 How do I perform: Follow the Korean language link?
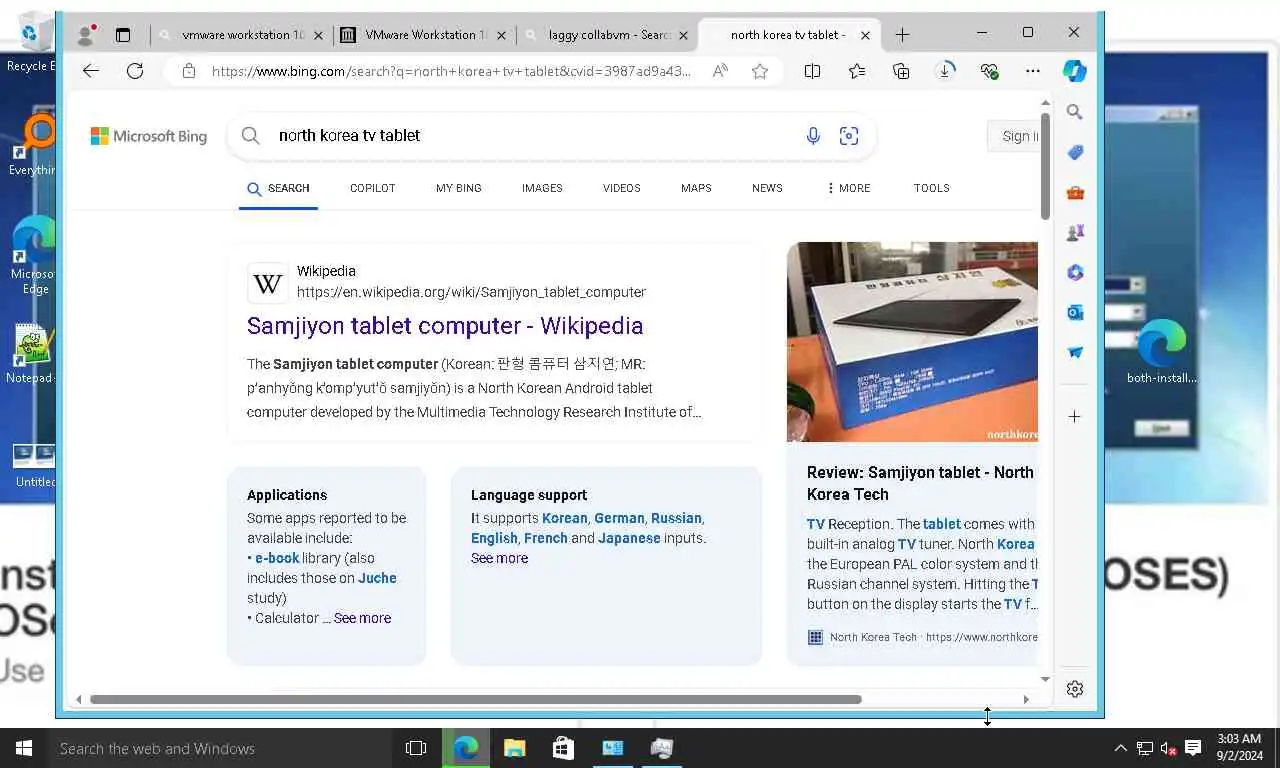pyautogui.click(x=564, y=518)
